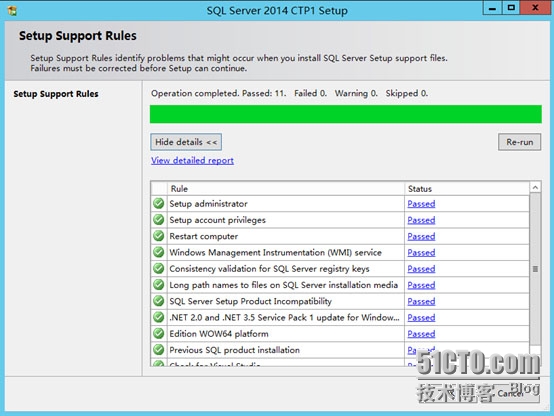Re-run the setup support rules
The image size is (554, 416).
(x=519, y=142)
